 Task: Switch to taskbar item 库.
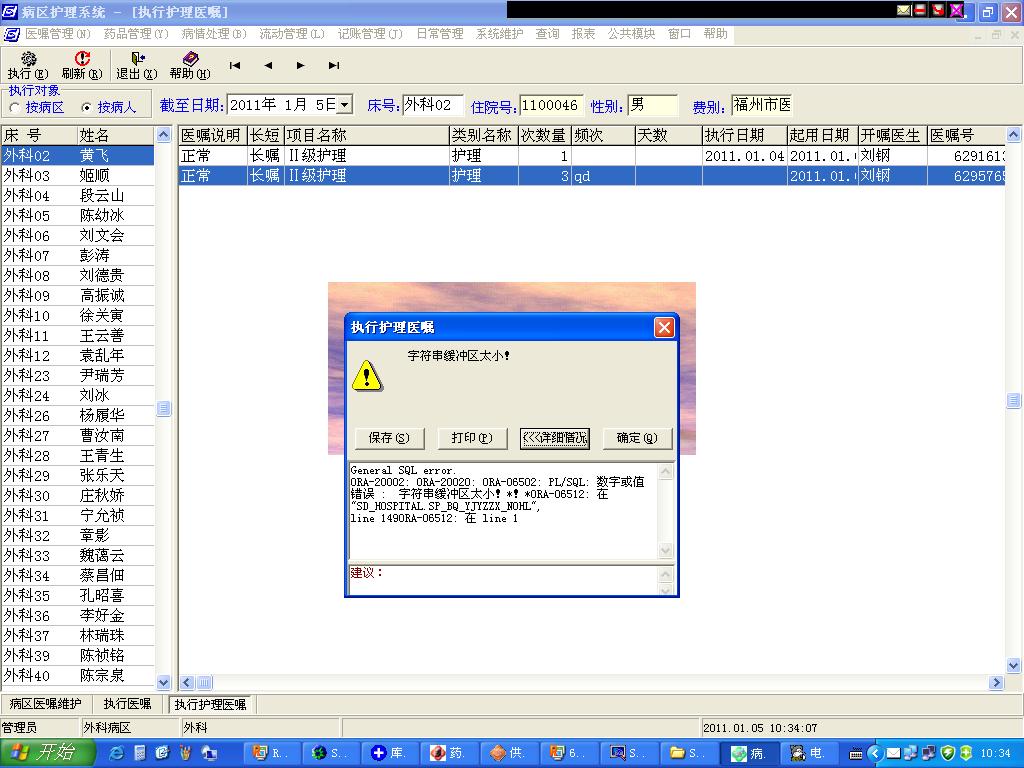click(x=389, y=753)
